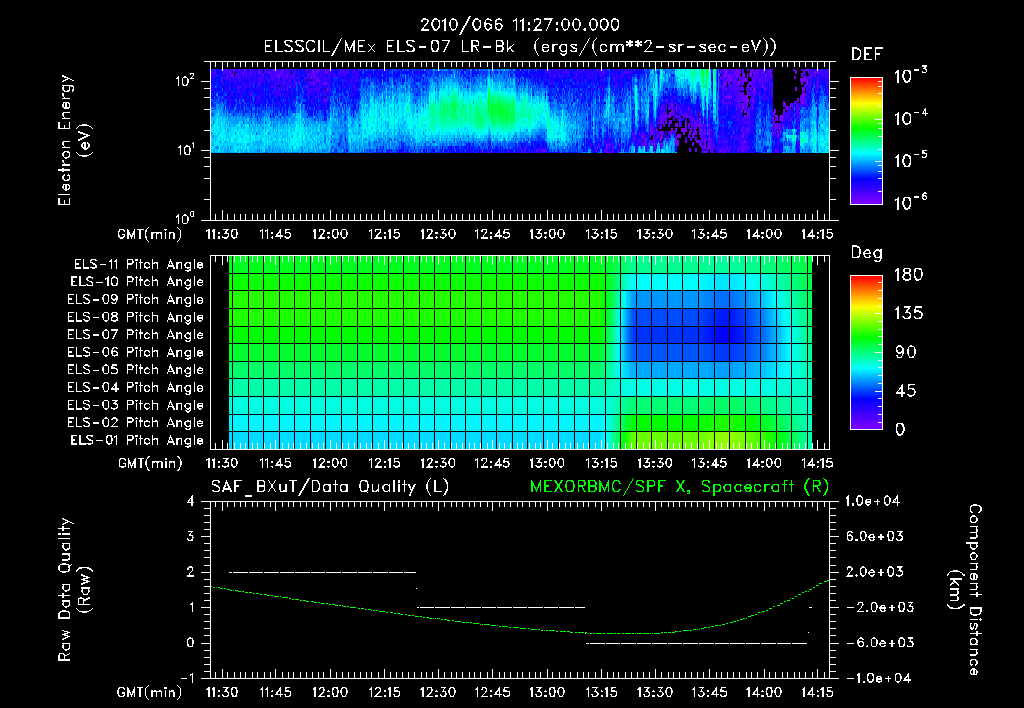Click the 1.0e+04 right axis value
Image resolution: width=1024 pixels, height=708 pixels.
872,501
